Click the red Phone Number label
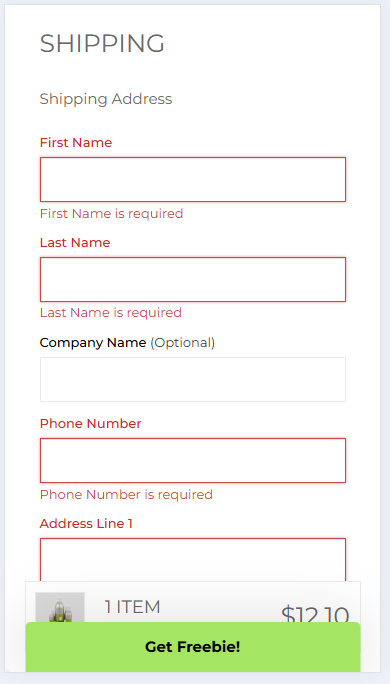The width and height of the screenshot is (390, 684). point(91,423)
